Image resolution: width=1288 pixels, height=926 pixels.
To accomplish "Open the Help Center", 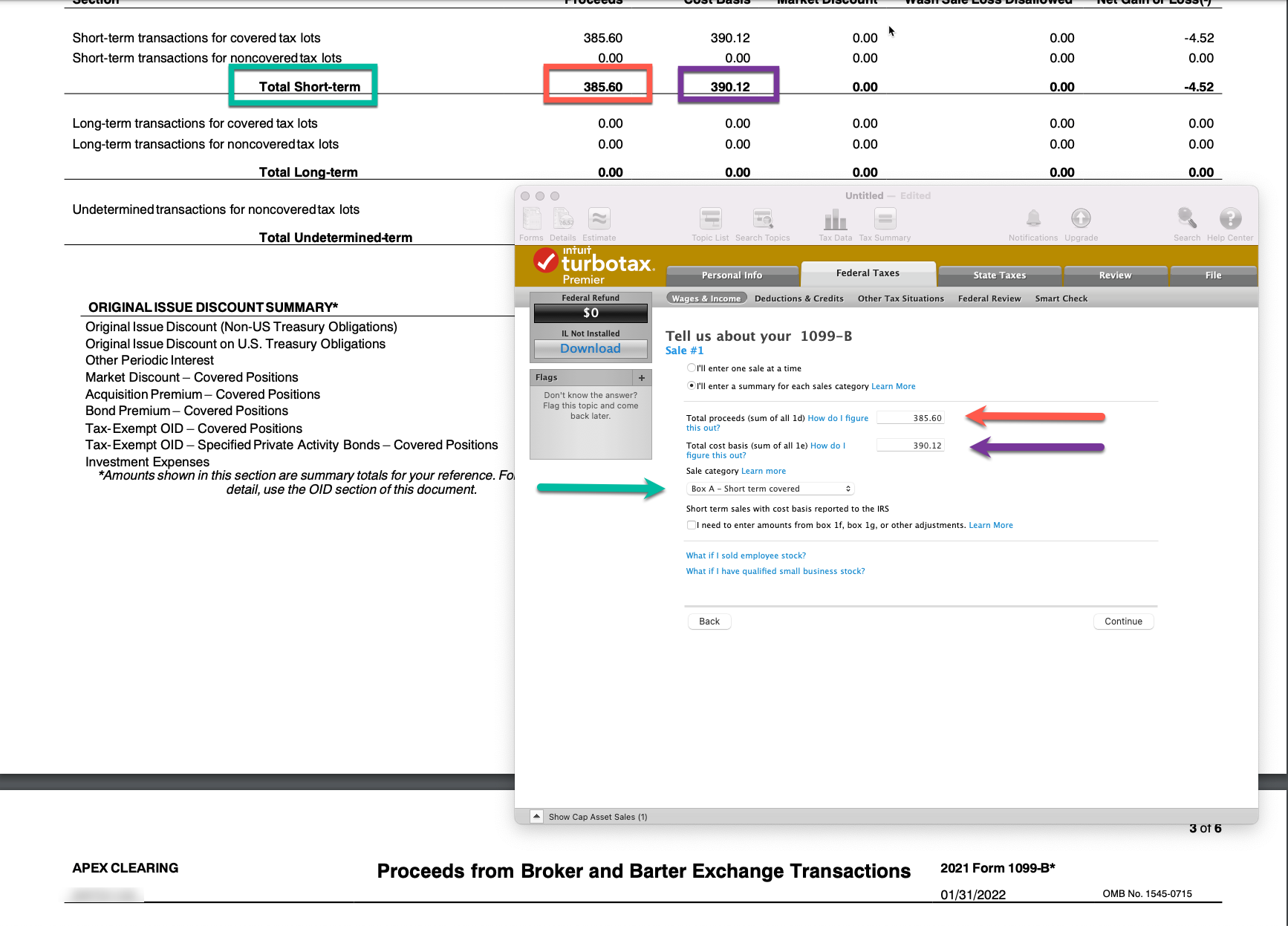I will [x=1230, y=222].
